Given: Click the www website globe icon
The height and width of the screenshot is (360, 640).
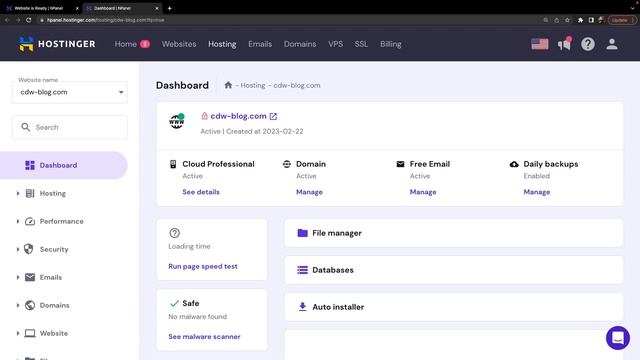Looking at the screenshot, I should (x=177, y=121).
